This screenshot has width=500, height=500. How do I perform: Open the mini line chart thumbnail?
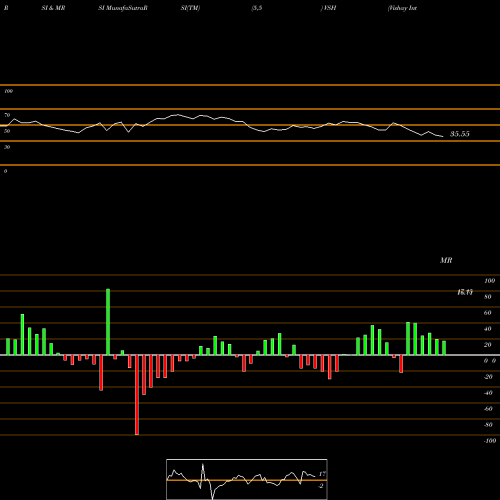pyautogui.click(x=247, y=479)
